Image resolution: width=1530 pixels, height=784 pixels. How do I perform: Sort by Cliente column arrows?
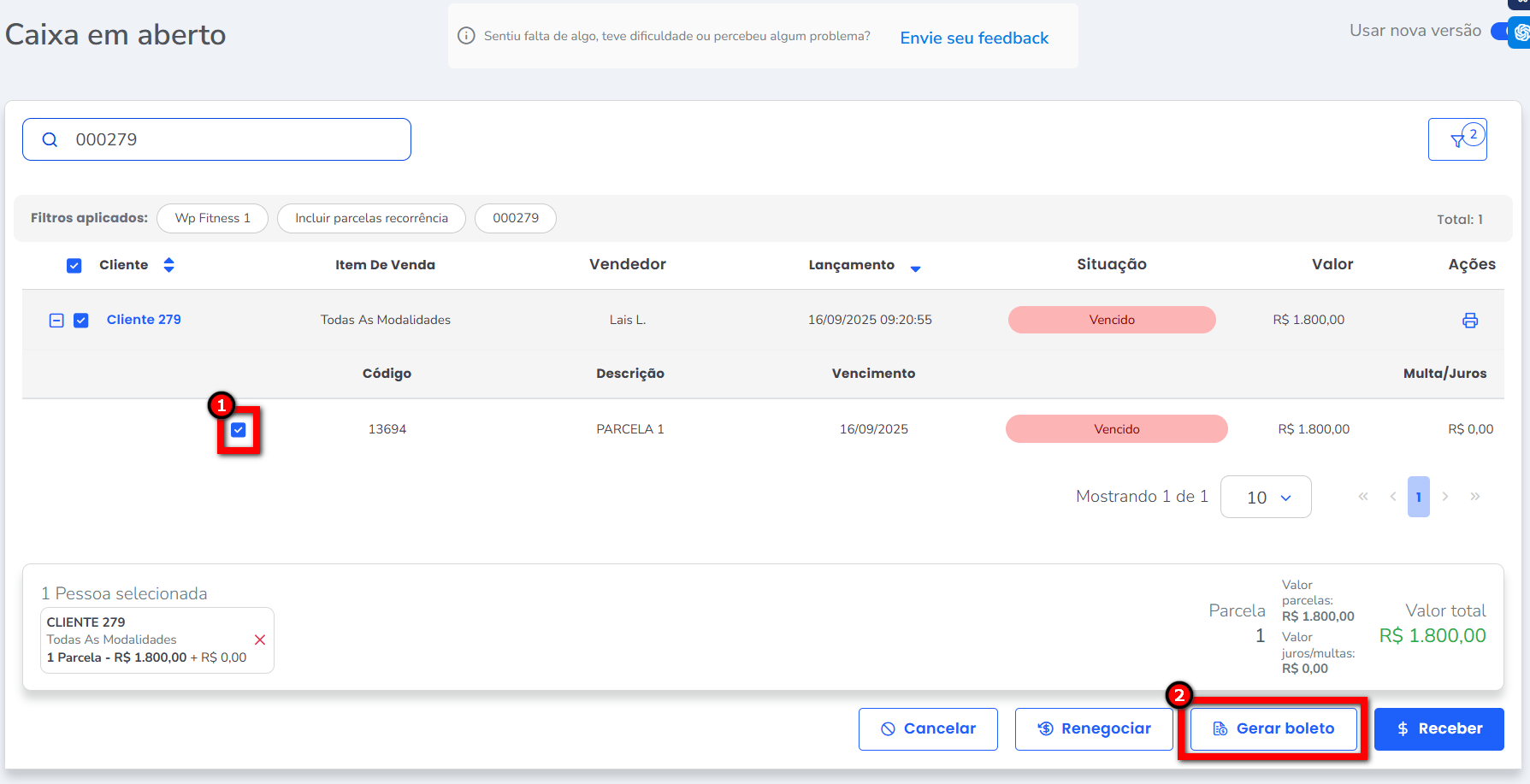click(x=168, y=265)
